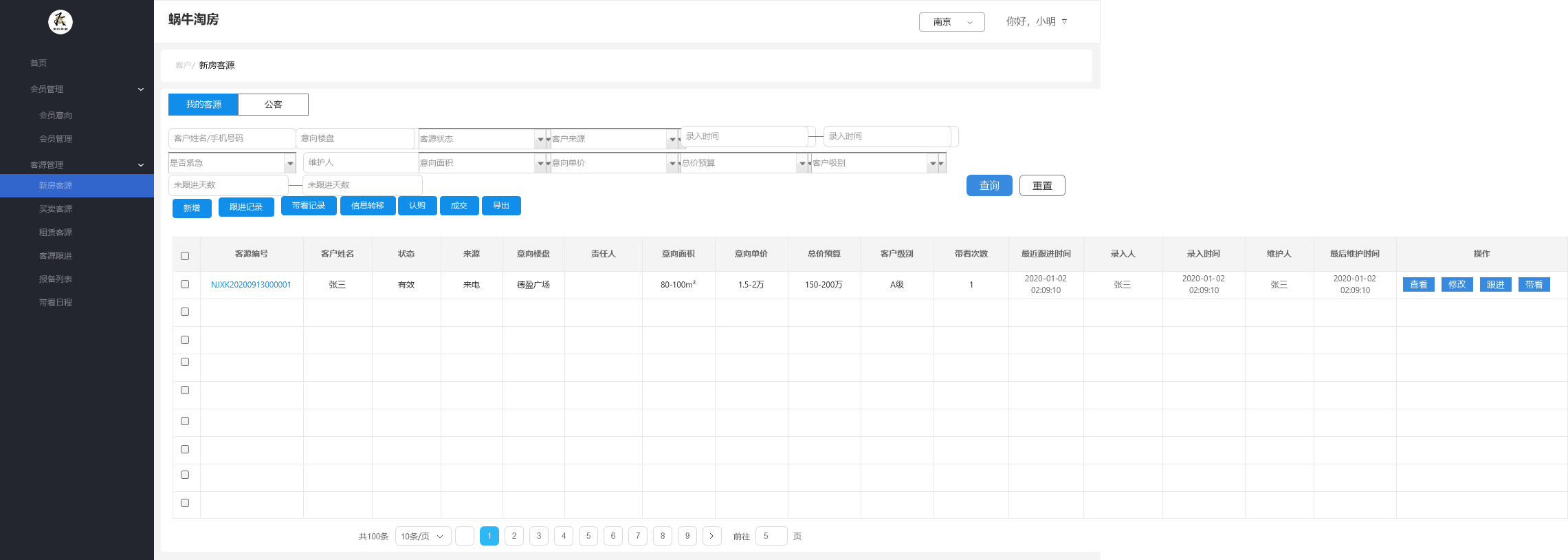1568x560 pixels.
Task: Click the 导出 button
Action: click(501, 206)
